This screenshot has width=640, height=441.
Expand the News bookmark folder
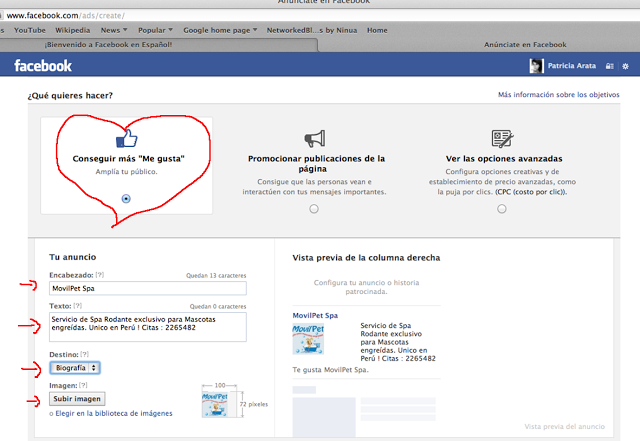114,30
